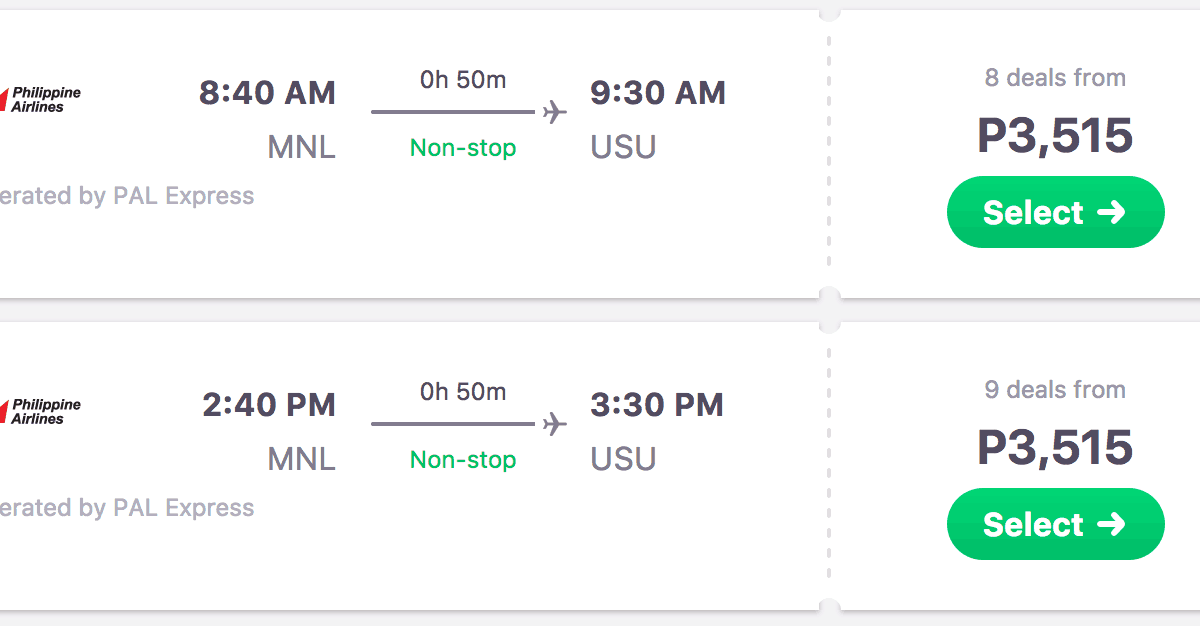Click the P3,515 price on the 2:40 PM flight
Viewport: 1200px width, 626px height.
pos(1055,448)
